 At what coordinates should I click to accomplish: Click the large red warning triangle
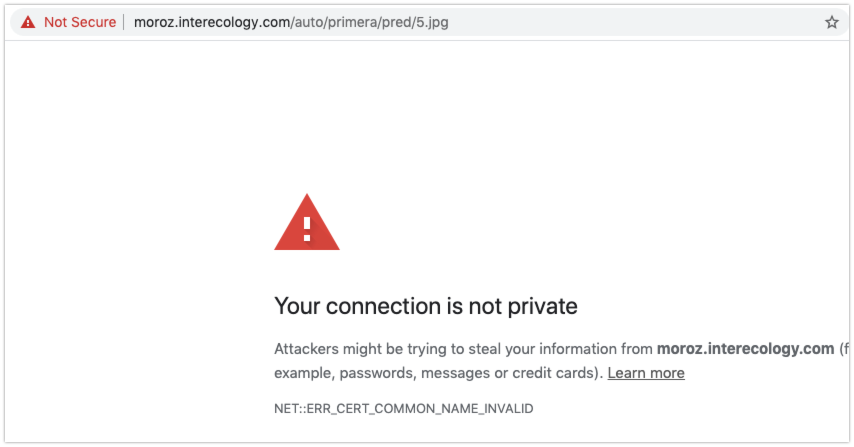pyautogui.click(x=307, y=222)
